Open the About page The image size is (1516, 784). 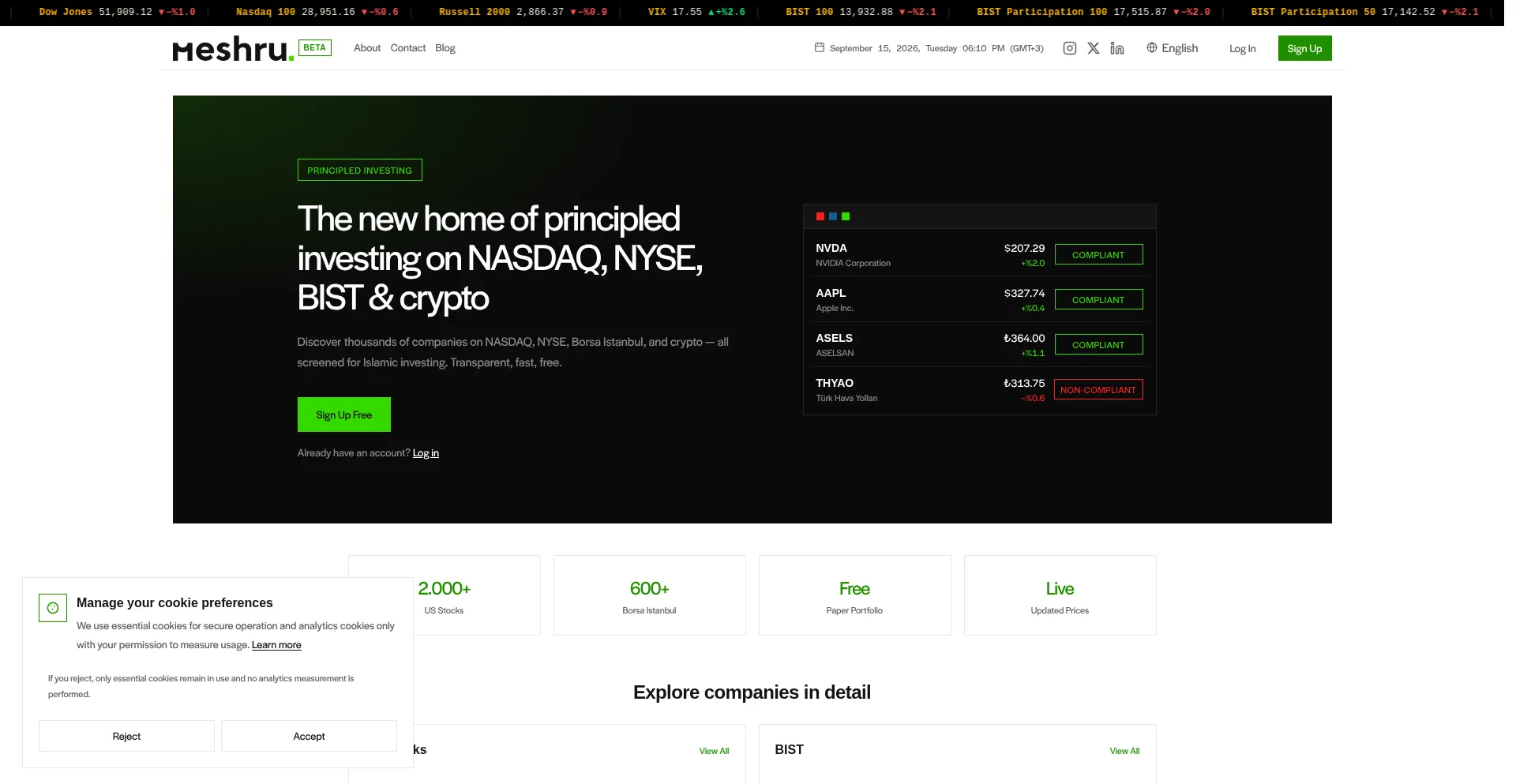point(367,48)
